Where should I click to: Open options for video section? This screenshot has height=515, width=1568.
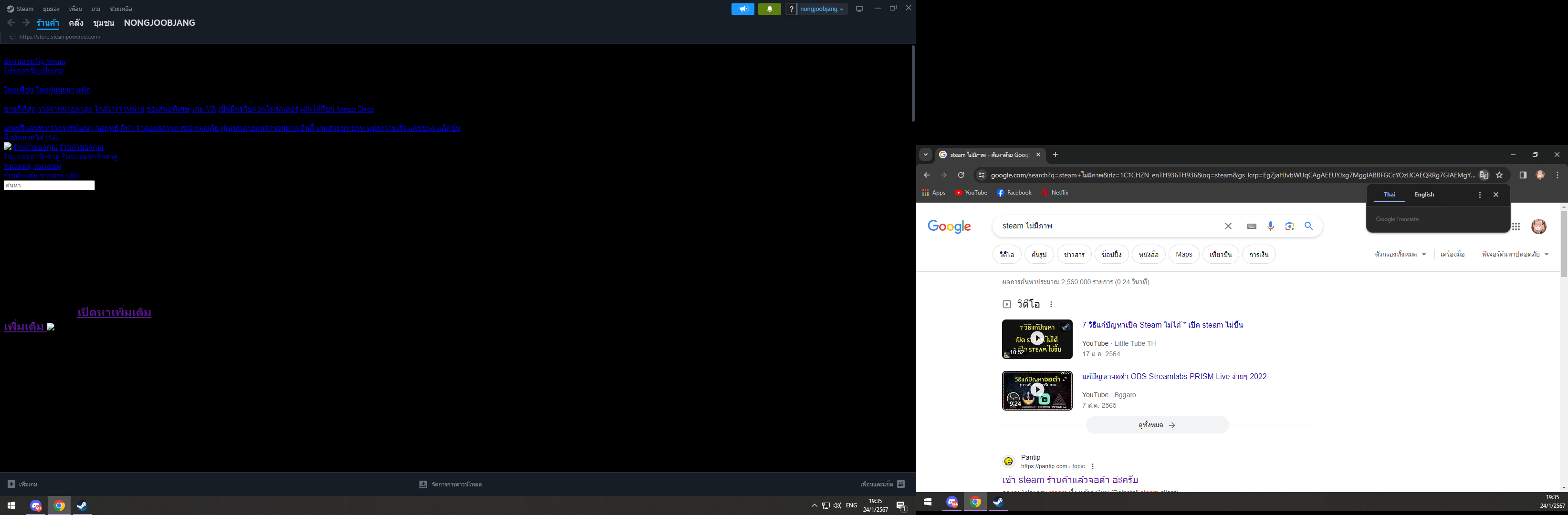1051,304
